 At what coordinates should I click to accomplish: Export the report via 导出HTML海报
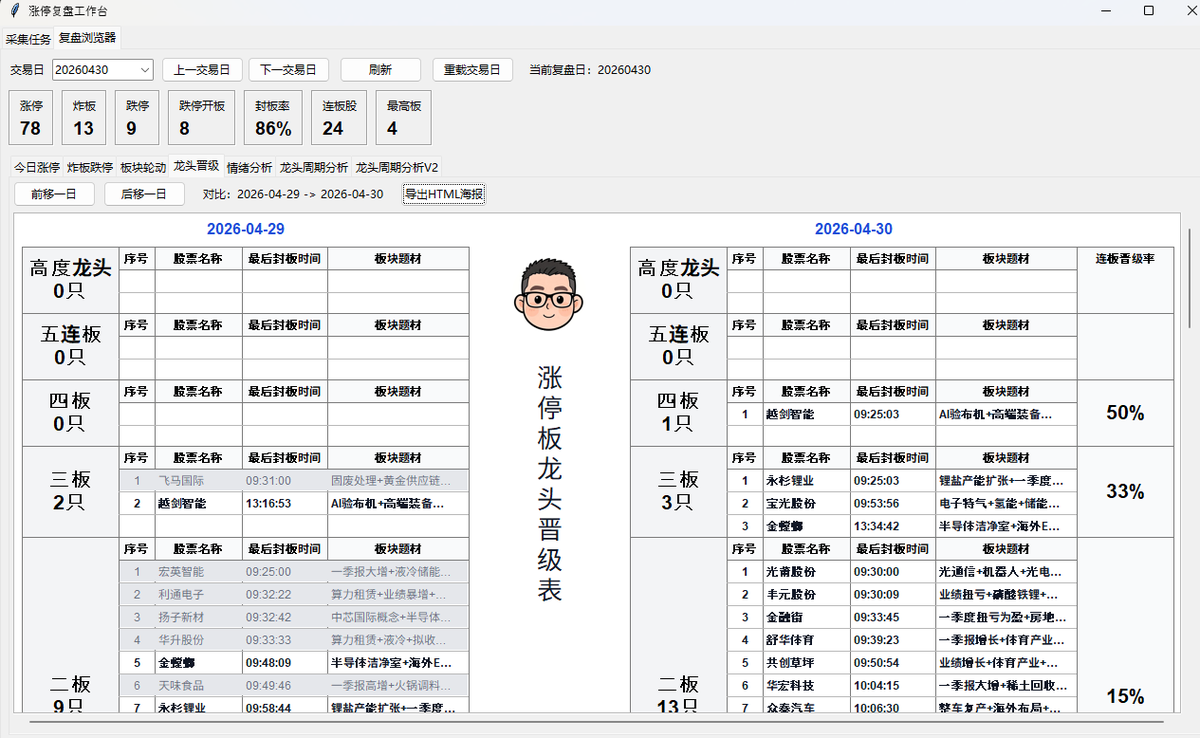coord(444,194)
